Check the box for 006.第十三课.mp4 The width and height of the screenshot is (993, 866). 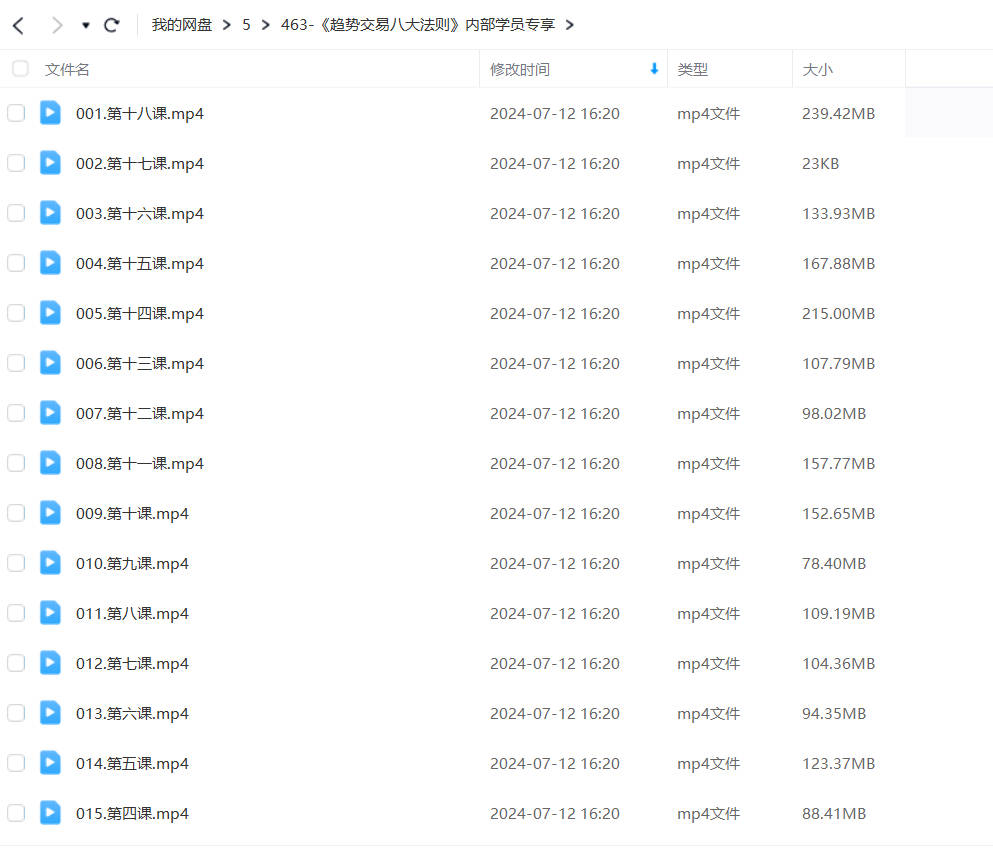[x=16, y=364]
